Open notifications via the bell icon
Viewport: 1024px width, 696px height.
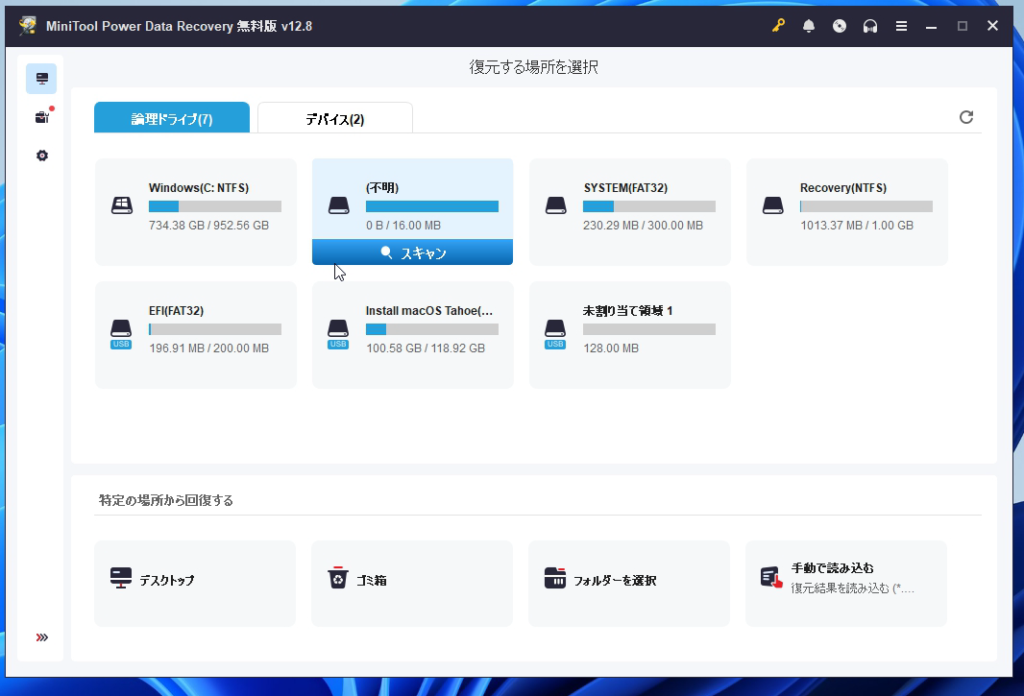pos(809,26)
